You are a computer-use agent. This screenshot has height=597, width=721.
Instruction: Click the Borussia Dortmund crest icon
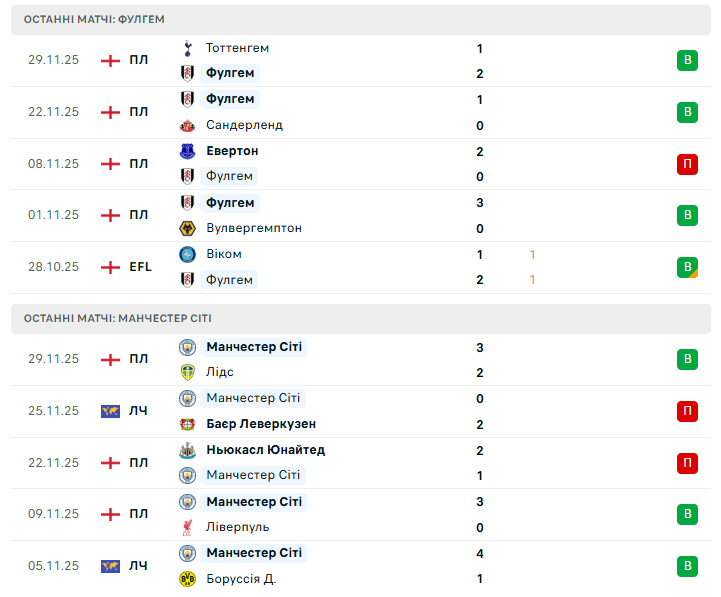[187, 579]
